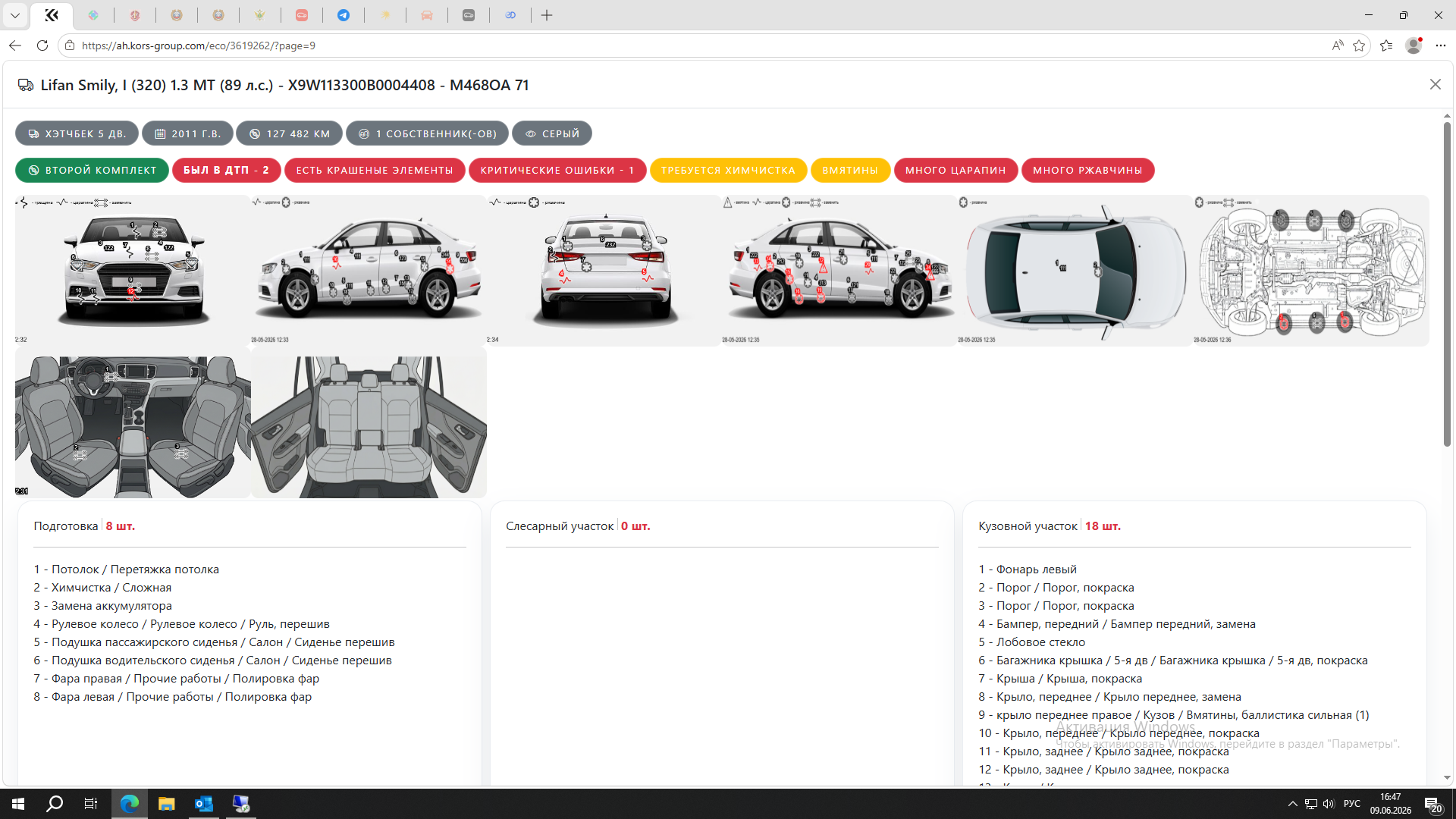Click the 1 СОБСТВЕННИК(-ОВ) badge
Viewport: 1456px width, 819px height.
428,133
